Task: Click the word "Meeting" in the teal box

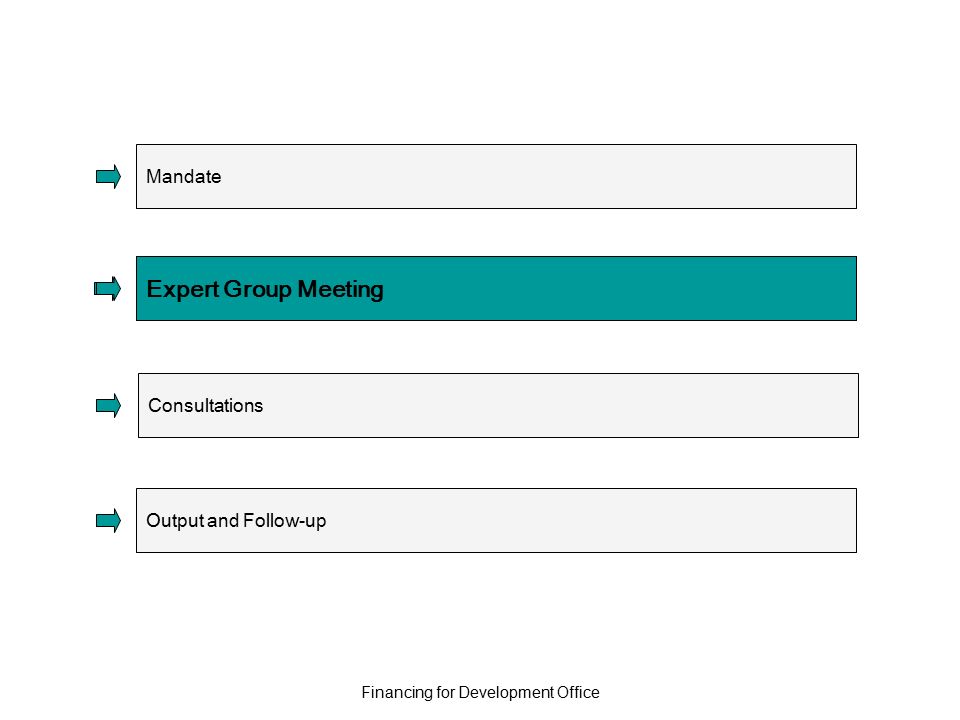Action: pos(340,289)
